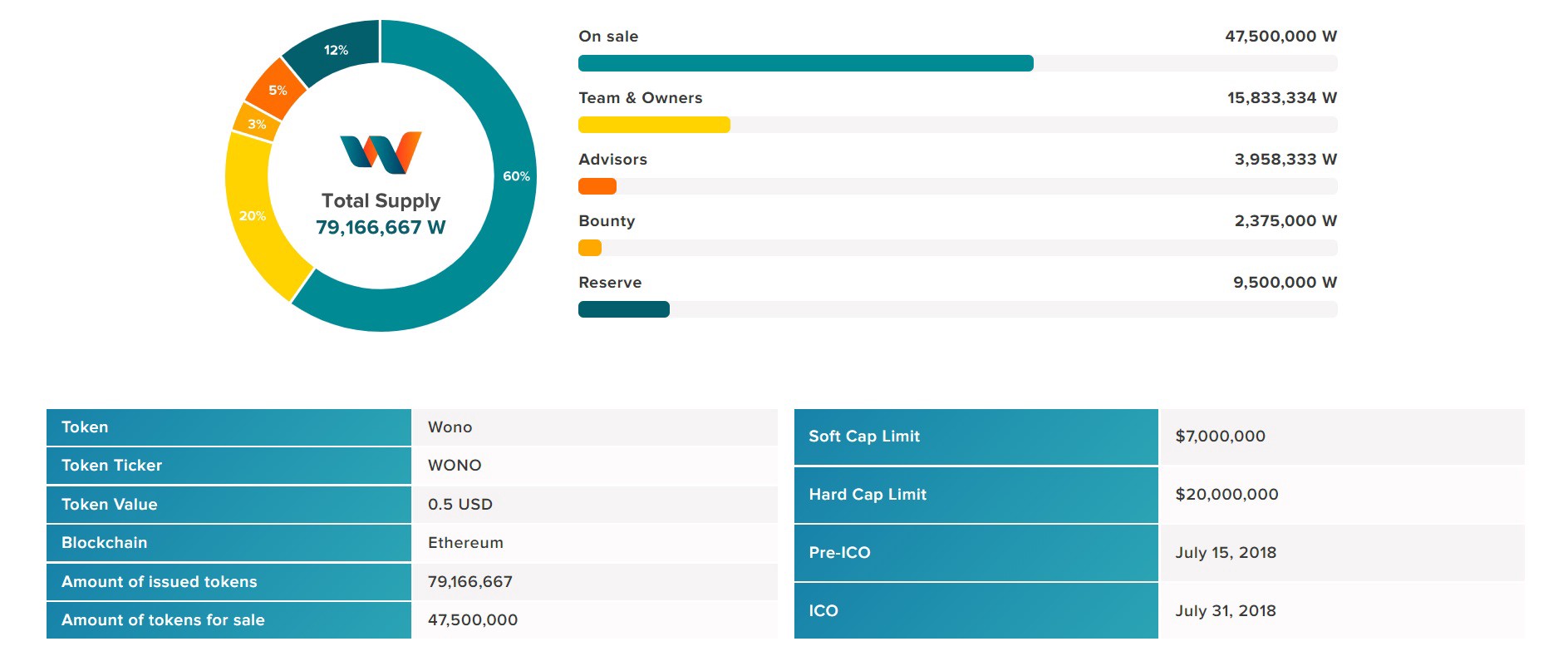1568x666 pixels.
Task: Click the Bounty progress bar
Action: (590, 248)
